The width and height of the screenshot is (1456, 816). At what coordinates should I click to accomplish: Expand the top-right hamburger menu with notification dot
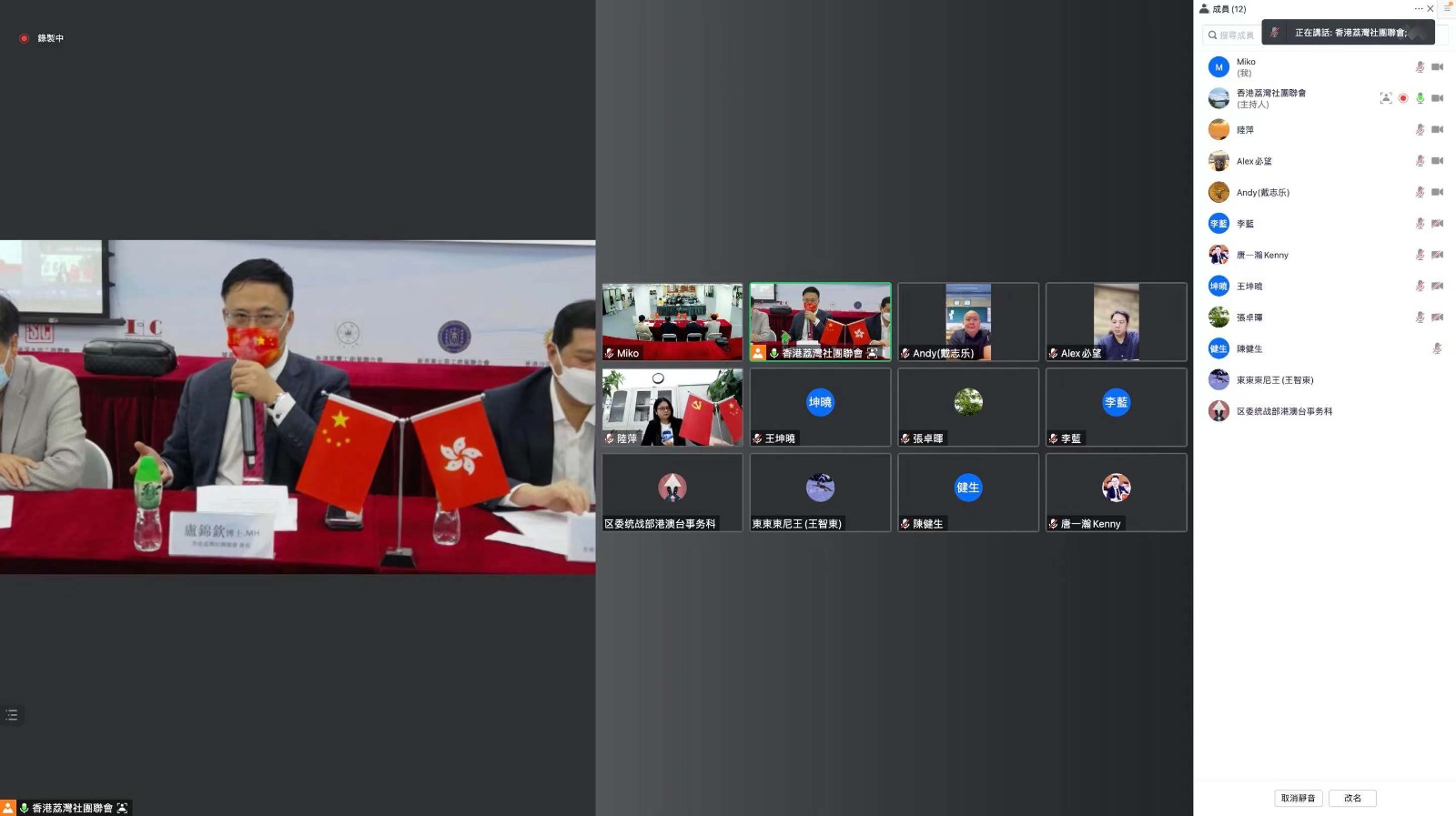pyautogui.click(x=1447, y=7)
